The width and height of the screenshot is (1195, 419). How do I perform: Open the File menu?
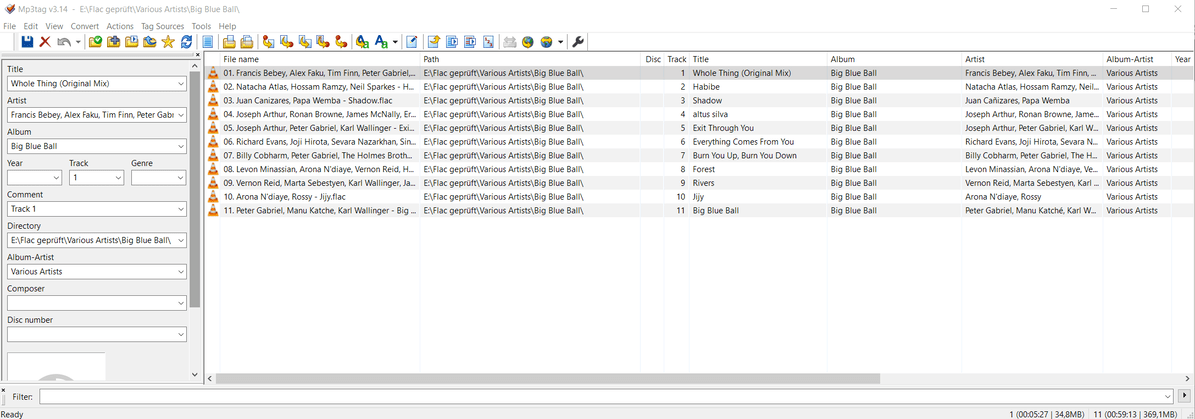pos(9,26)
